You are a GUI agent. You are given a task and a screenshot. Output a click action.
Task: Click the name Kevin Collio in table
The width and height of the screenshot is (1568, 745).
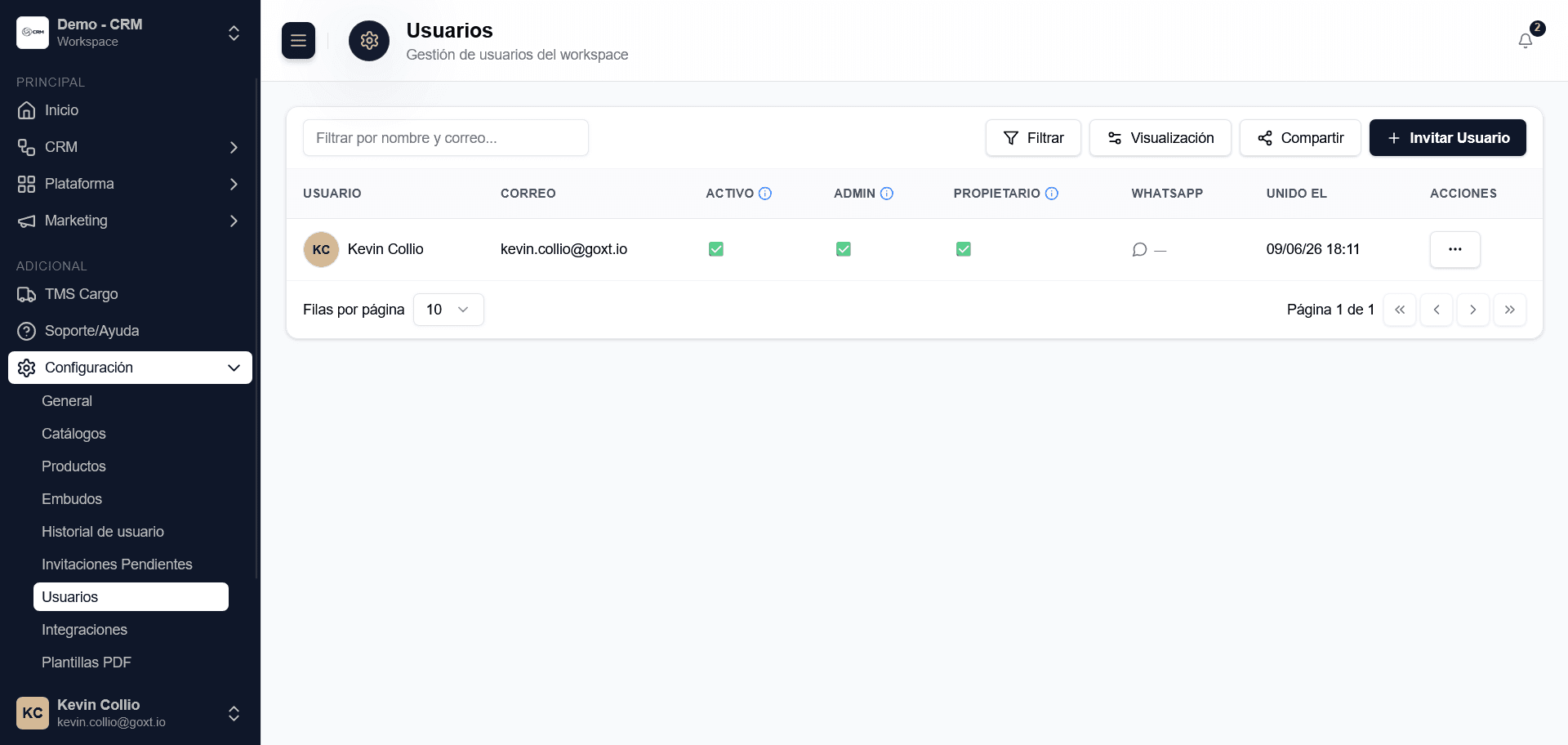click(x=385, y=249)
